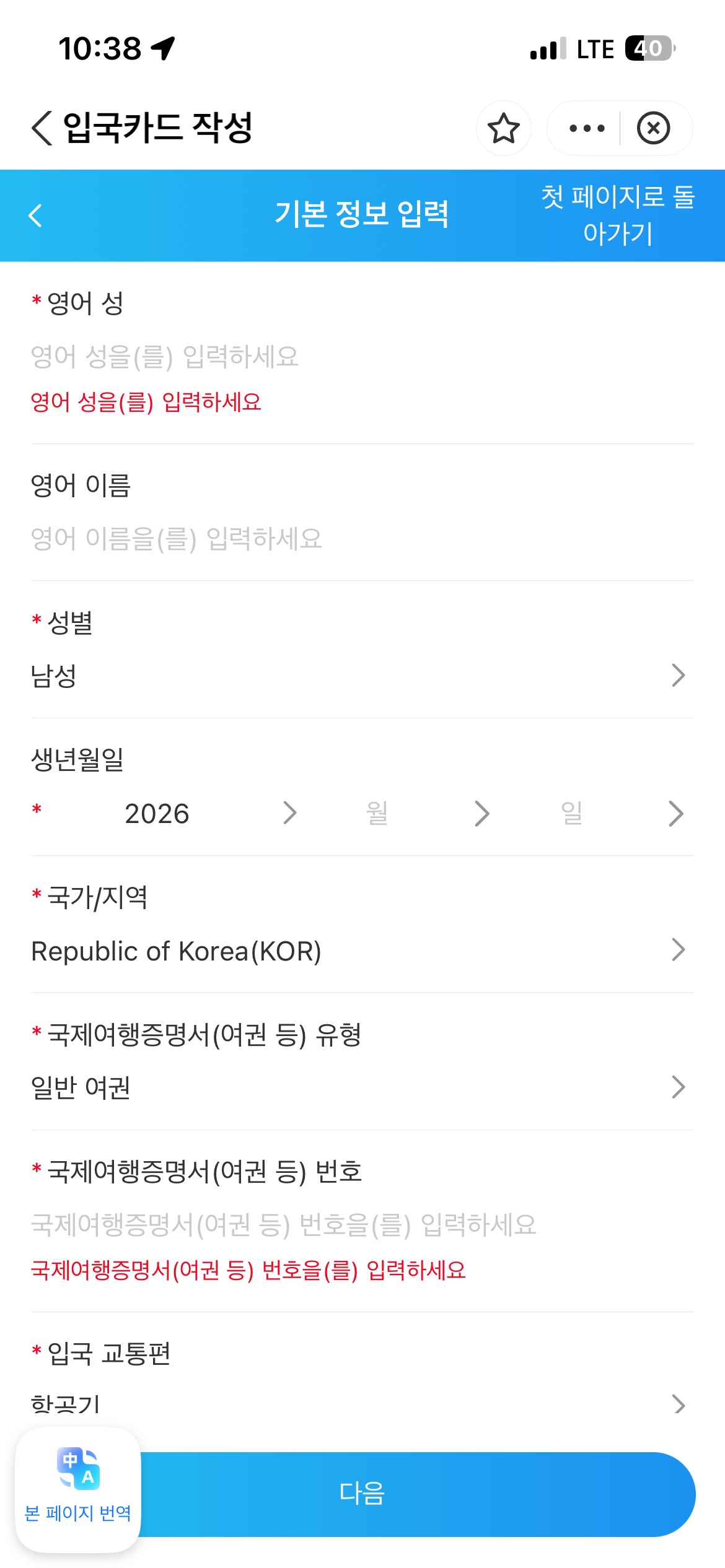The height and width of the screenshot is (1568, 725).
Task: Focus the passport number input field
Action: coord(362,1224)
